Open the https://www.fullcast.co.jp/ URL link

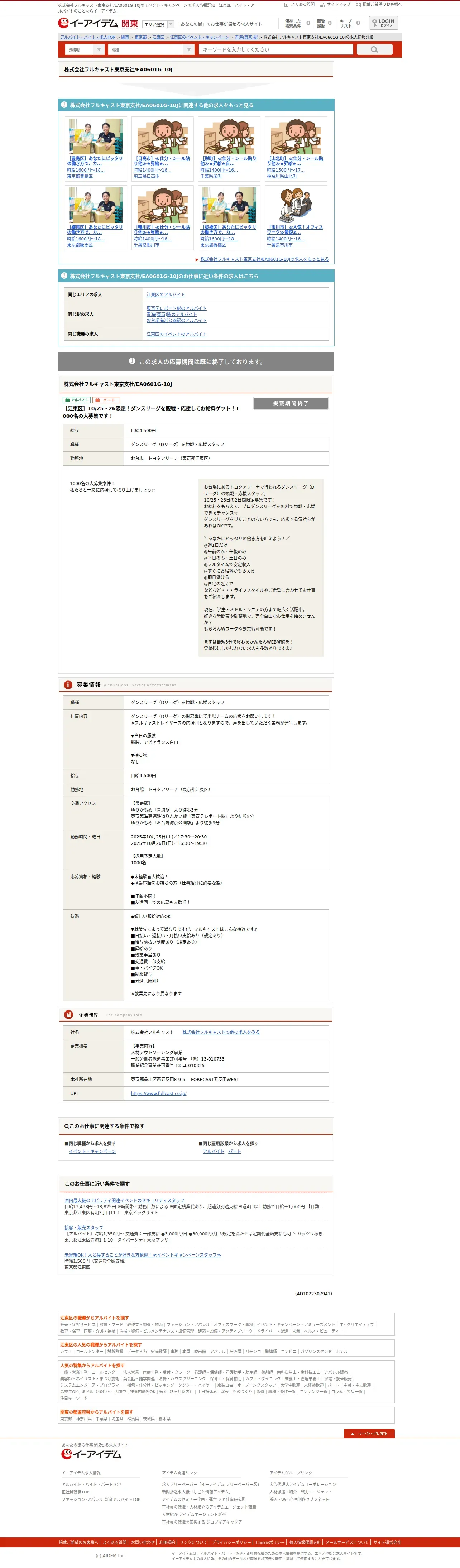click(x=159, y=1093)
